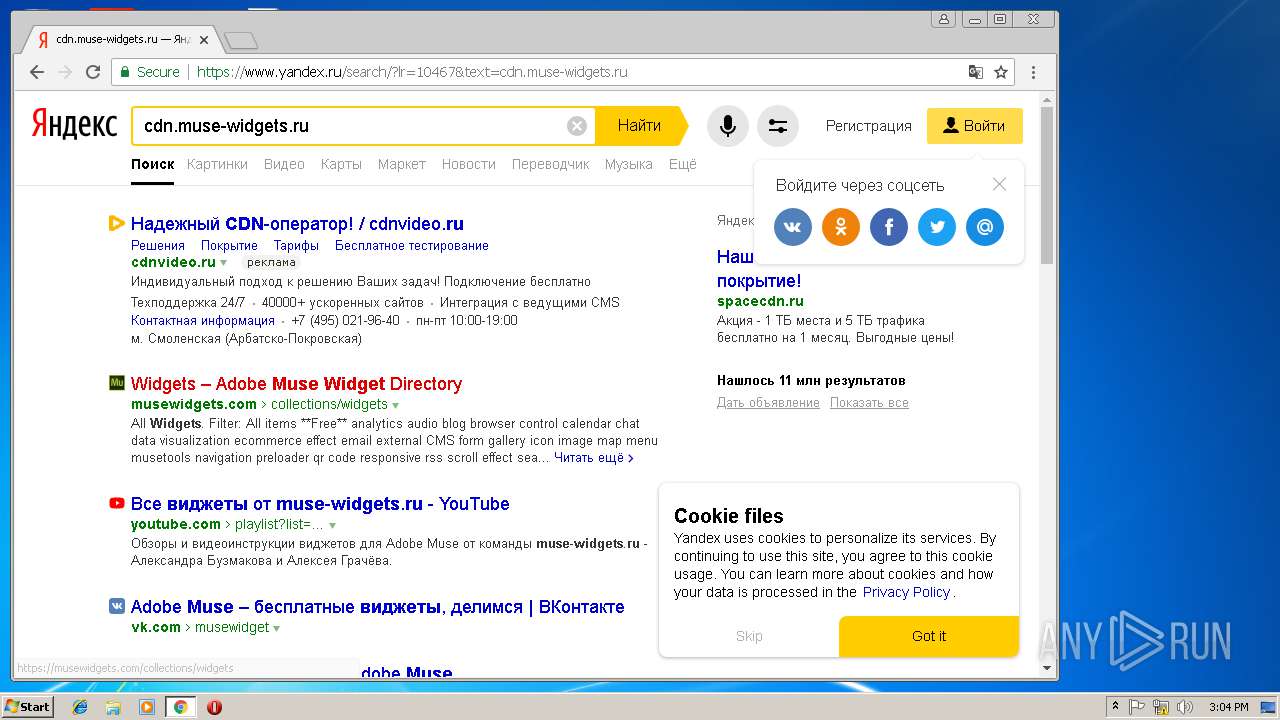Open the Ещё more services menu
The image size is (1280, 720).
coord(682,164)
